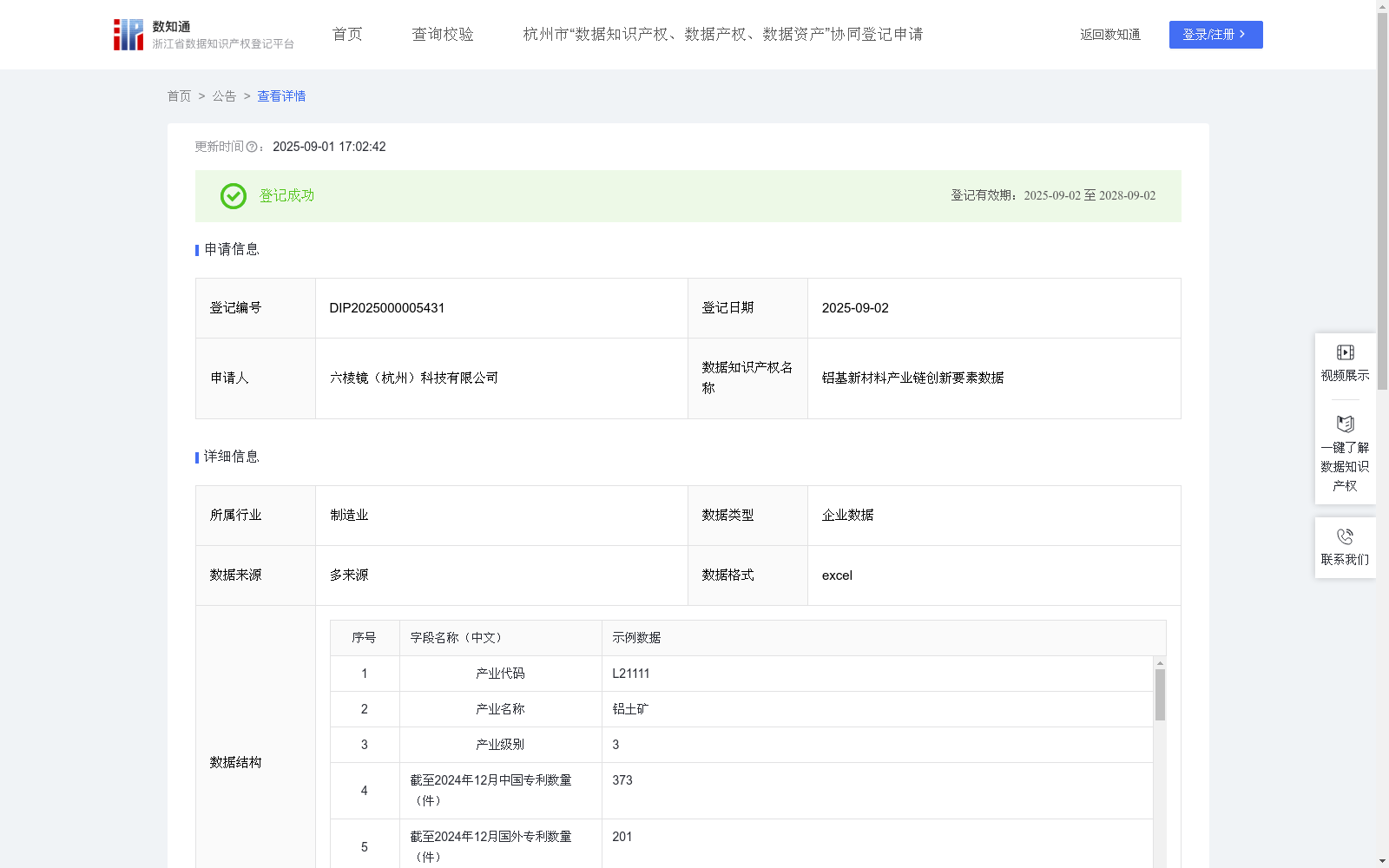1389x868 pixels.
Task: Click the 多来源 data source value
Action: click(x=349, y=575)
